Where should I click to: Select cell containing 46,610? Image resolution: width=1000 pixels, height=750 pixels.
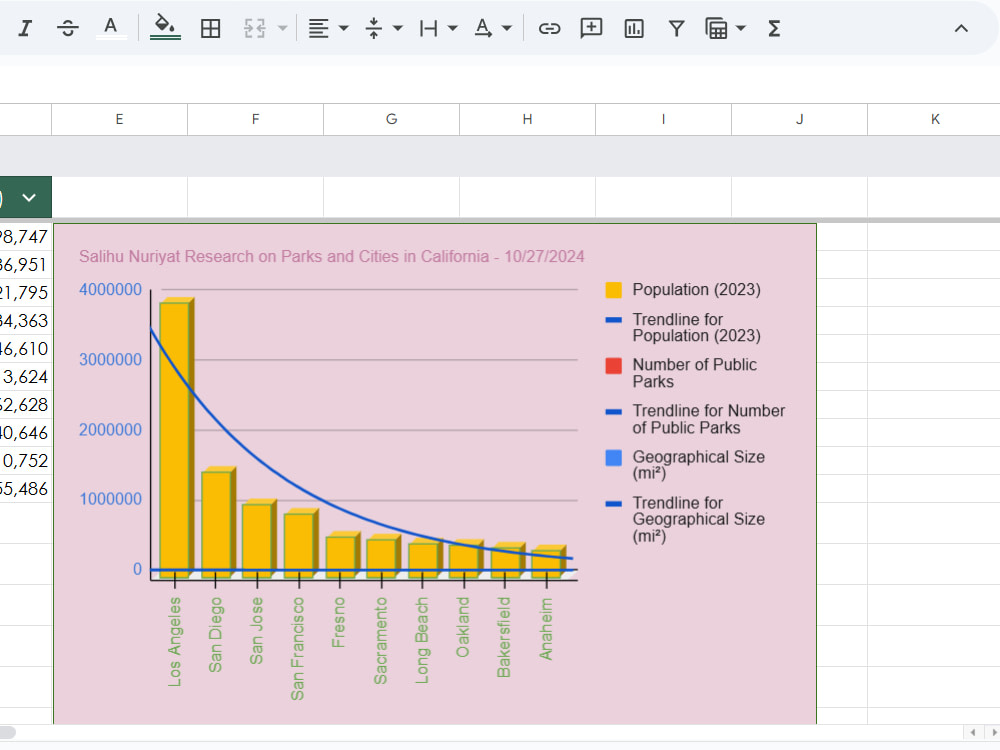[26, 349]
